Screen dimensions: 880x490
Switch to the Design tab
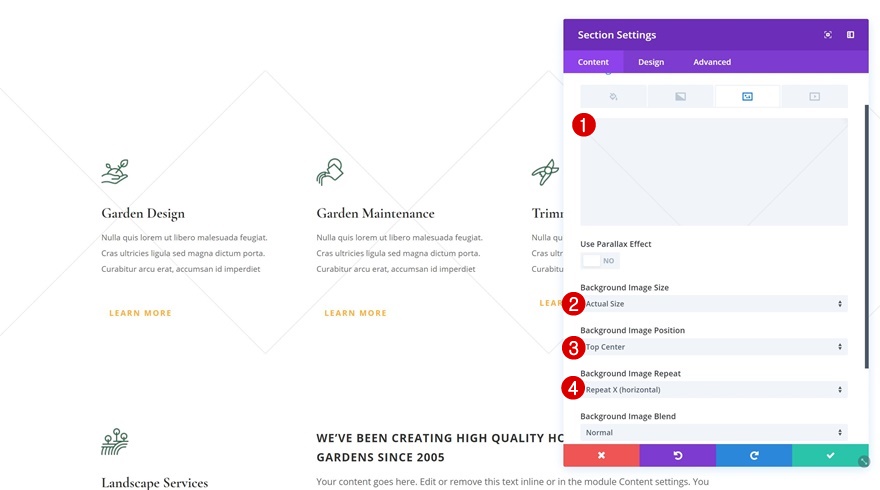click(x=651, y=62)
